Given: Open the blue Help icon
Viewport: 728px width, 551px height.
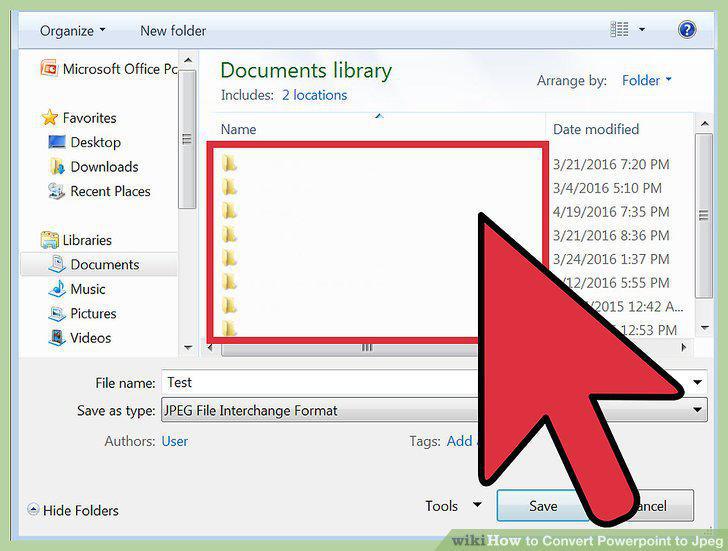Looking at the screenshot, I should (x=687, y=30).
